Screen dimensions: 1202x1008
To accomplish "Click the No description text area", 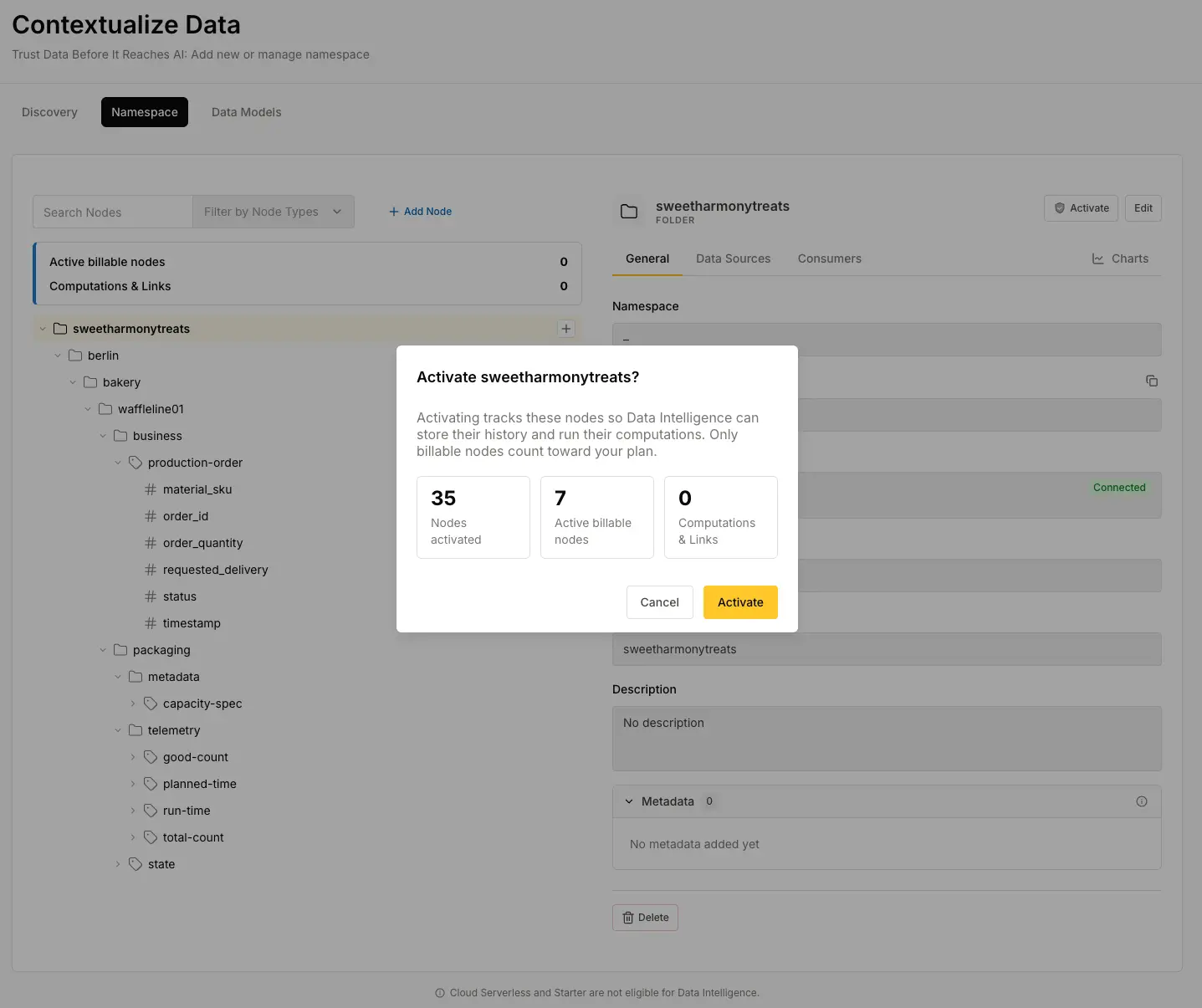I will 887,739.
